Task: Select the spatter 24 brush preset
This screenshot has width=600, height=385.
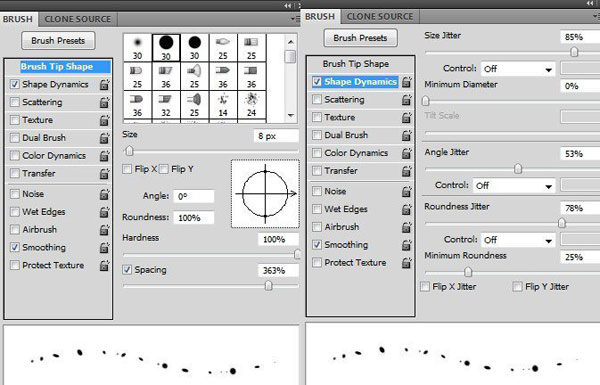Action: click(x=251, y=105)
